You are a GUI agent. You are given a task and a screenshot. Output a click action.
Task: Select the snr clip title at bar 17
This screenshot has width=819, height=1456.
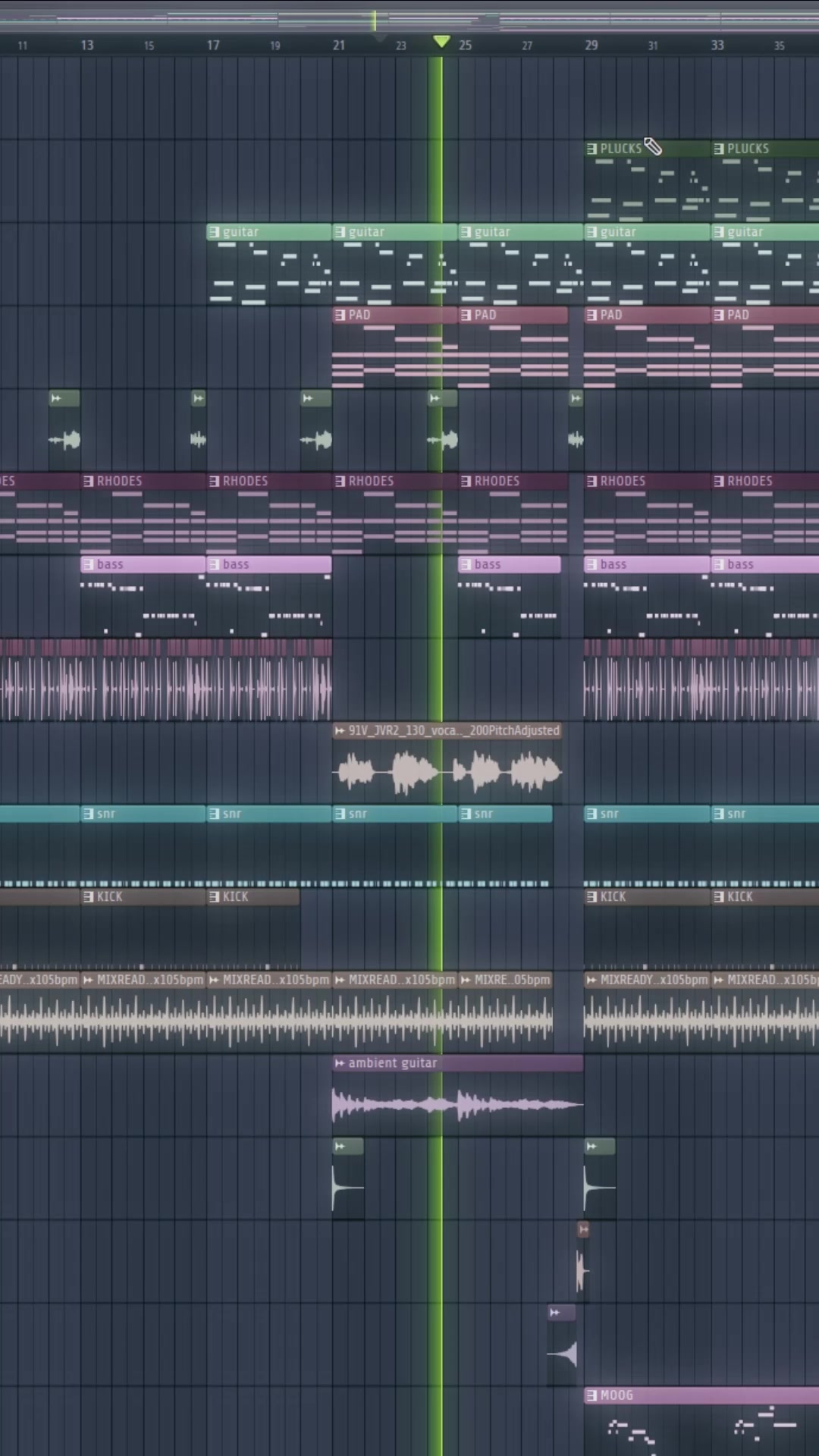231,814
